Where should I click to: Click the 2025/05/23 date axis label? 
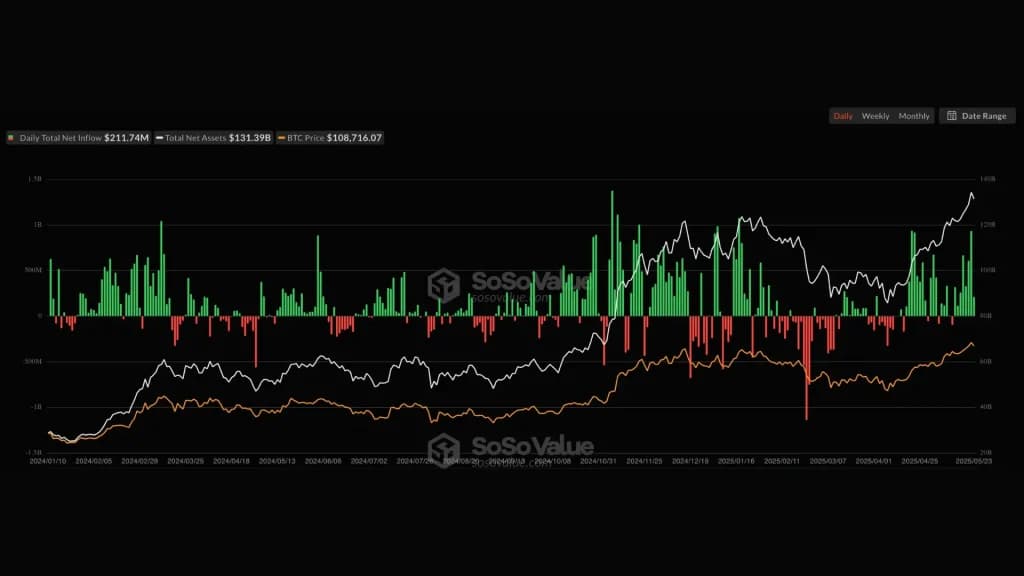point(974,461)
